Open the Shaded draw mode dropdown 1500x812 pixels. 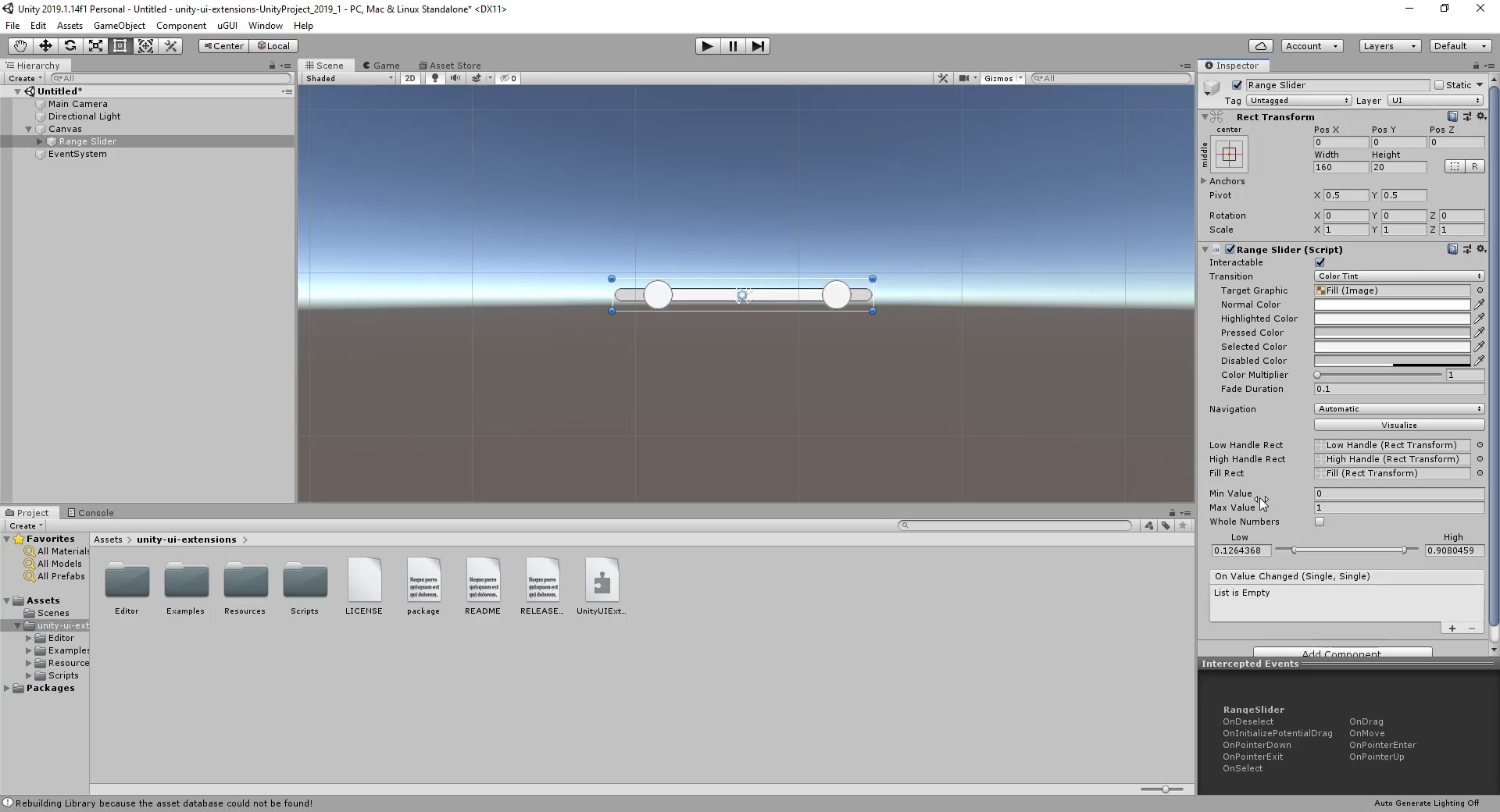(x=347, y=78)
